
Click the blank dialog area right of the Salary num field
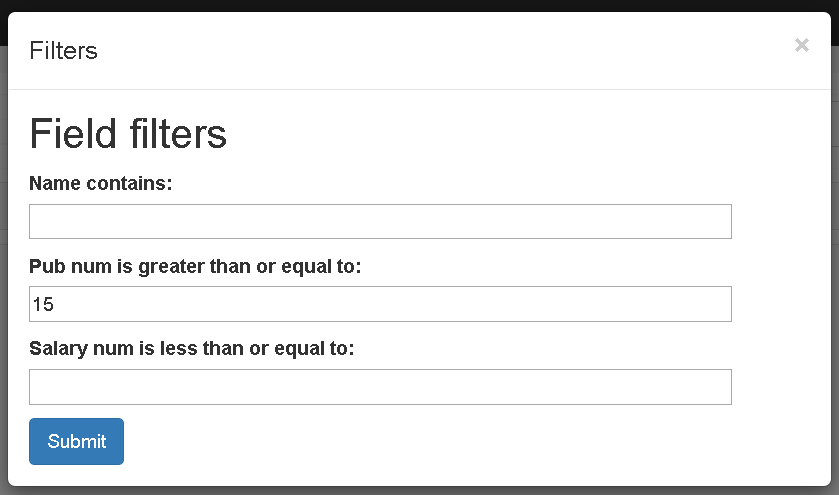coord(780,387)
